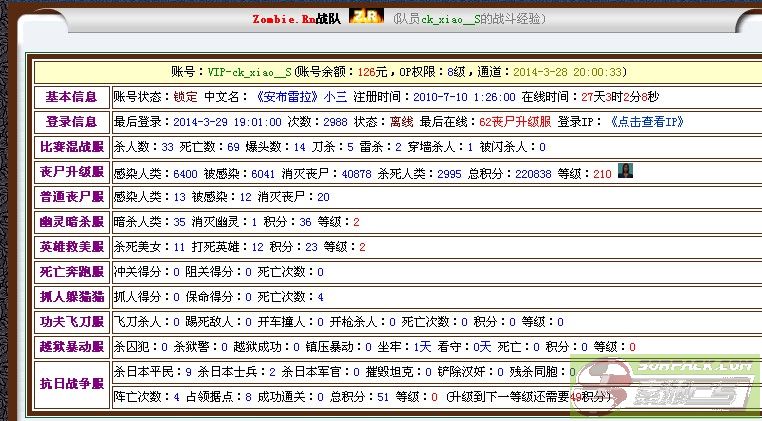This screenshot has width=762, height=421.
Task: Click the 62丧尸升级服 last online server
Action: pyautogui.click(x=516, y=122)
